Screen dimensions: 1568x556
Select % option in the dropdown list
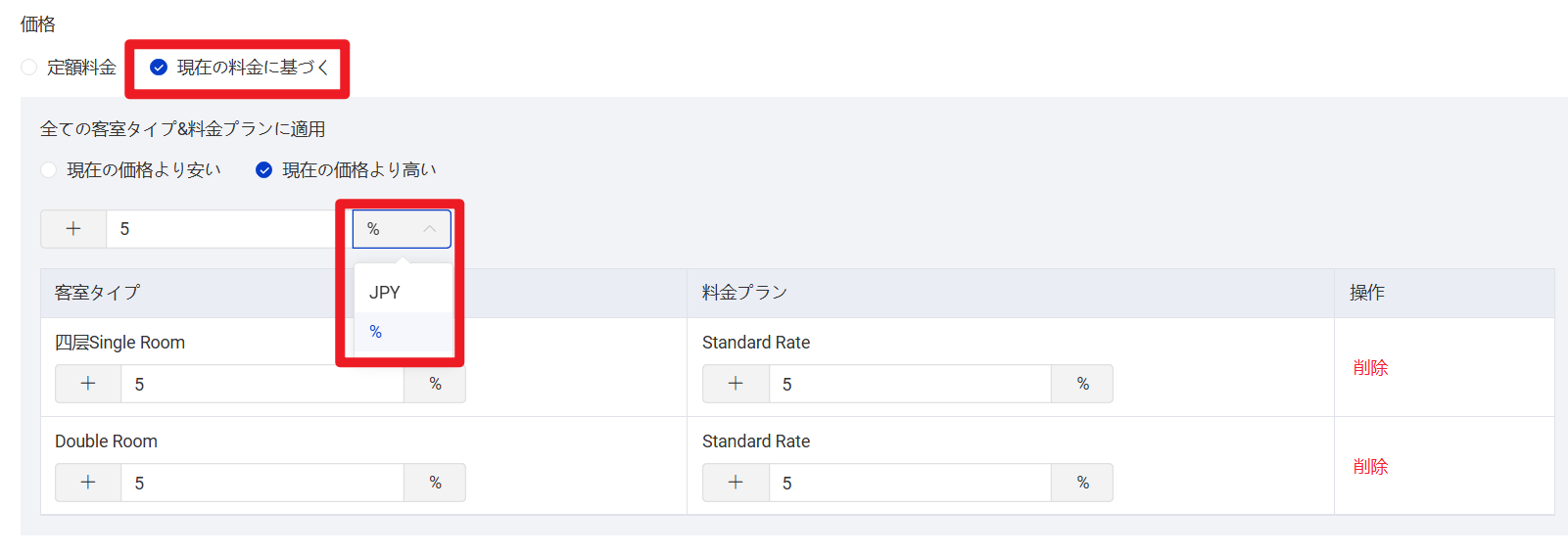(376, 332)
